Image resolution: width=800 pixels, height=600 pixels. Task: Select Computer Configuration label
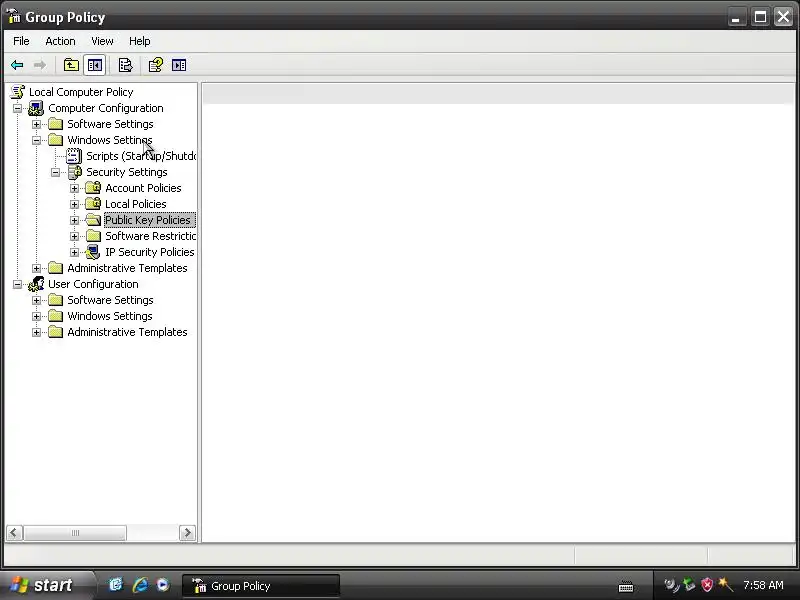106,108
